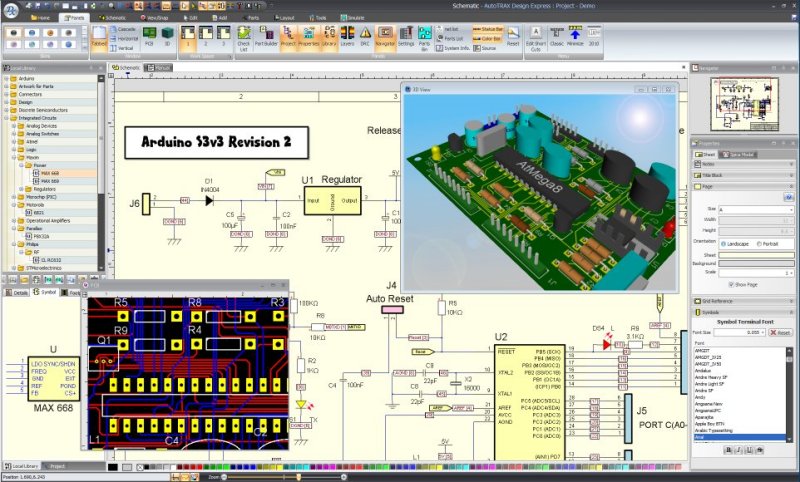Click the Navigator thumbnail preview
Image resolution: width=800 pixels, height=482 pixels.
coord(744,105)
